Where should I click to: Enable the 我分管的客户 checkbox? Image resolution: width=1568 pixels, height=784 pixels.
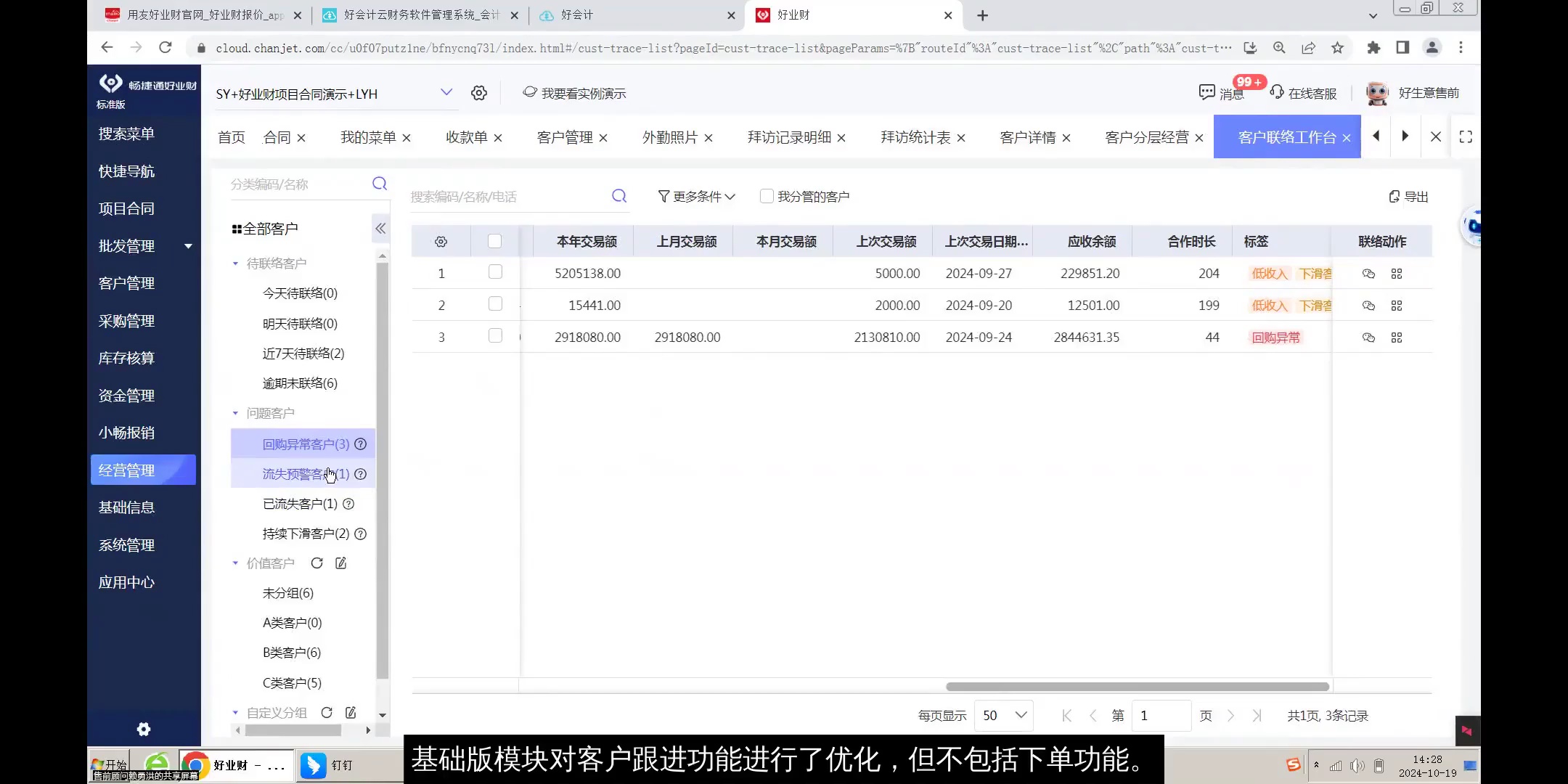coord(767,195)
